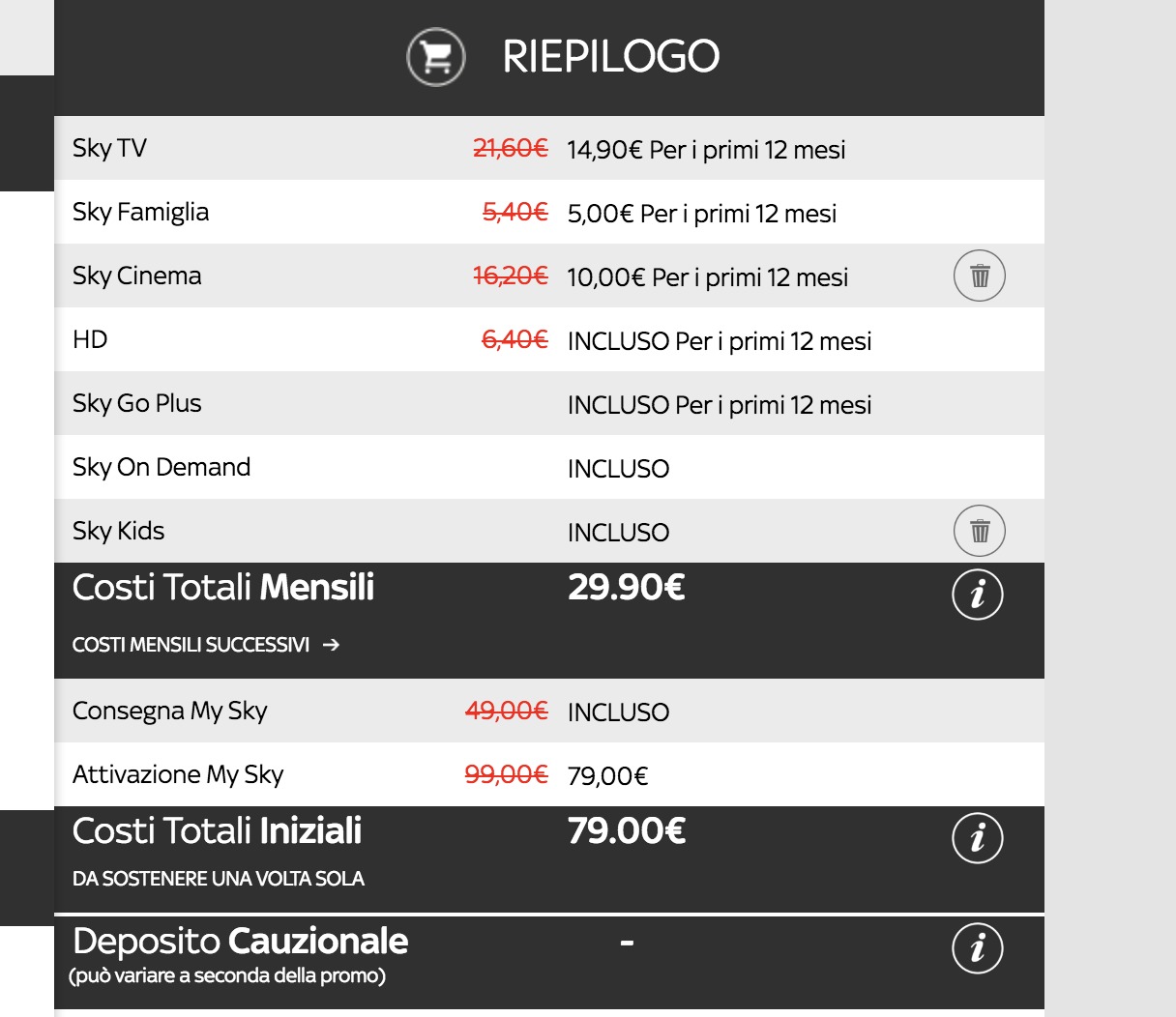Screen dimensions: 1176x1017
Task: Click the Sky Famiglia row label
Action: click(141, 212)
